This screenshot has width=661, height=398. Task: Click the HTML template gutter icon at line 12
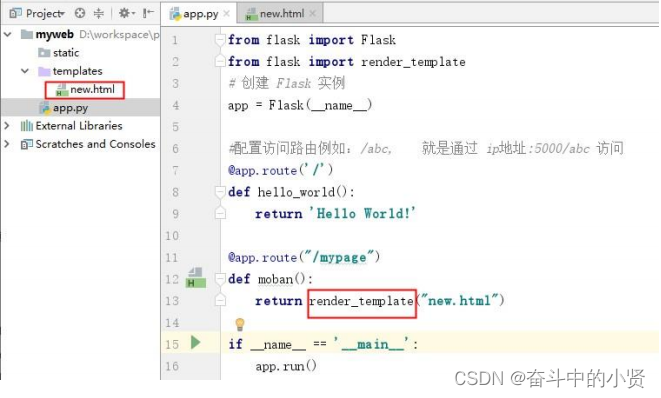196,277
